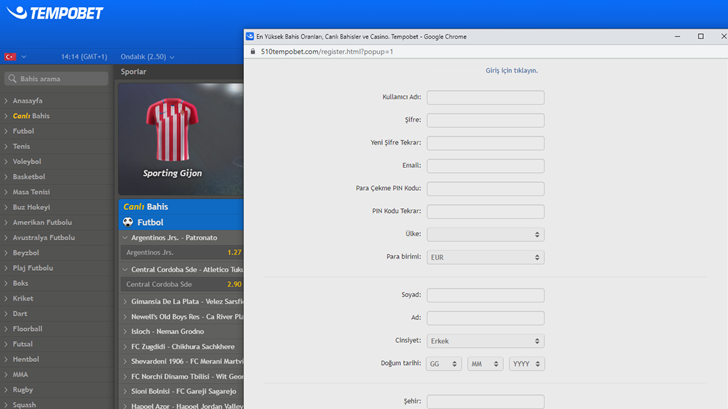Click the Soyad input field

[x=486, y=295]
